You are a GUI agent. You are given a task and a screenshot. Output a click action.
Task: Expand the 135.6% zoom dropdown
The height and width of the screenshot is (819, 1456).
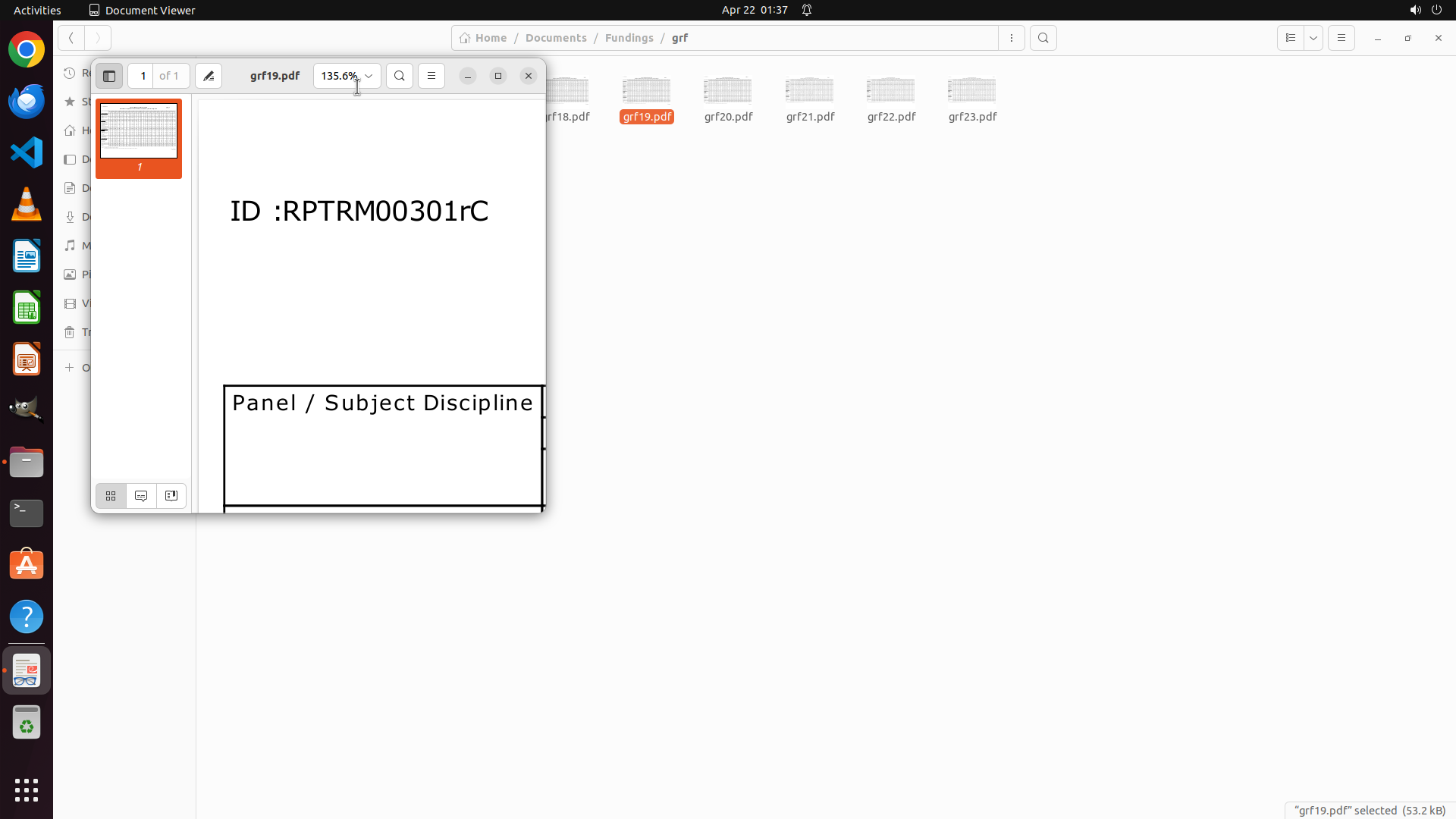coord(369,76)
